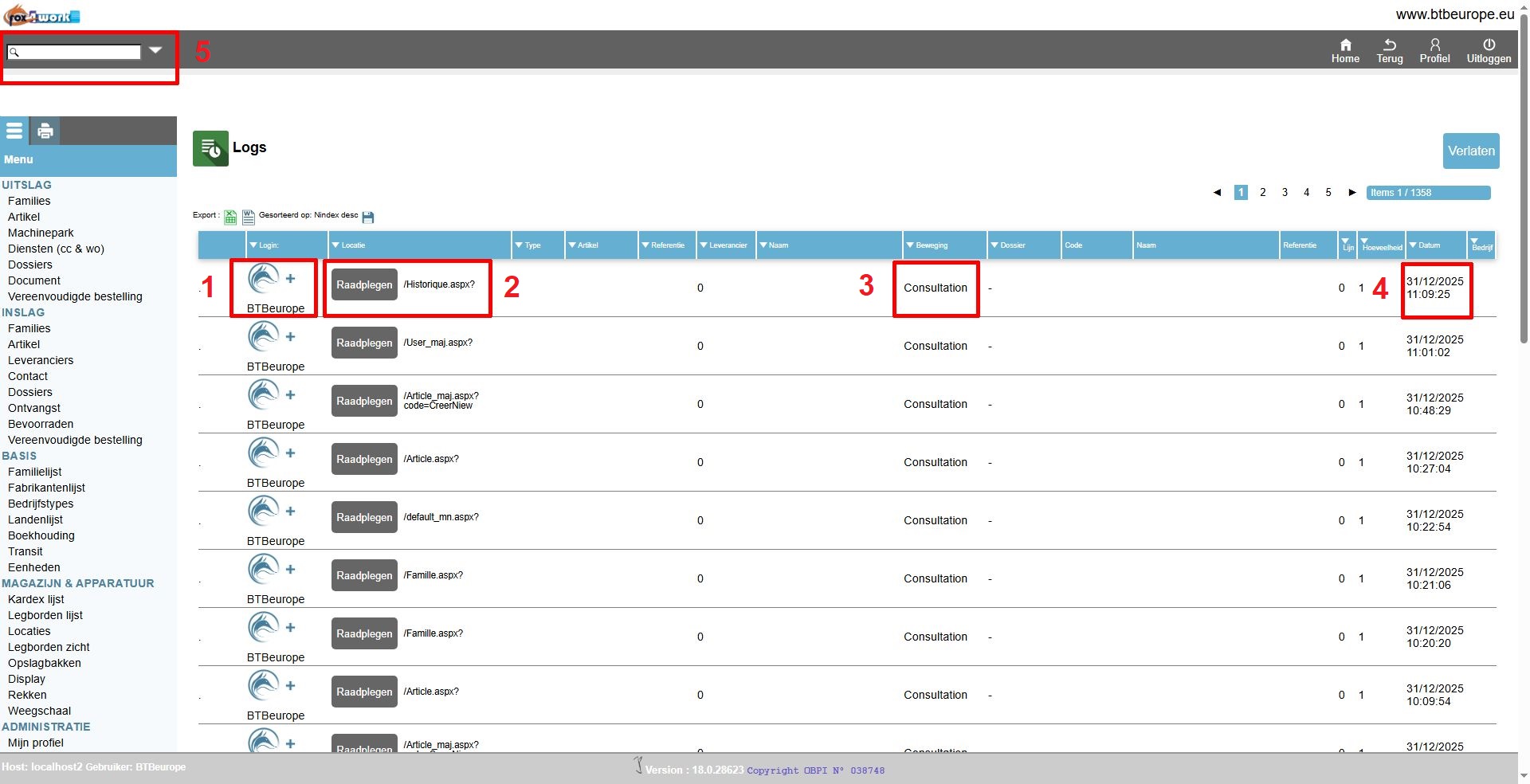Open the Beweging column filter

coord(910,245)
